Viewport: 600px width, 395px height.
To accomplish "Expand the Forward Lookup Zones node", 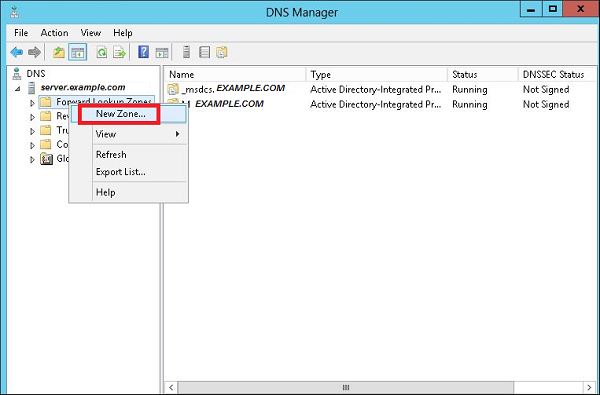I will click(x=33, y=103).
